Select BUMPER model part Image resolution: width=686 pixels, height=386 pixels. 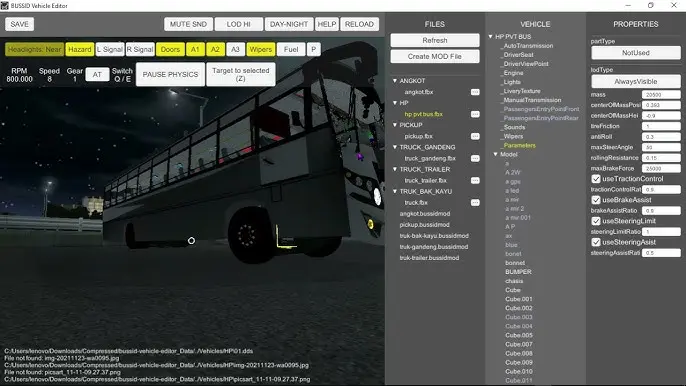[x=518, y=272]
